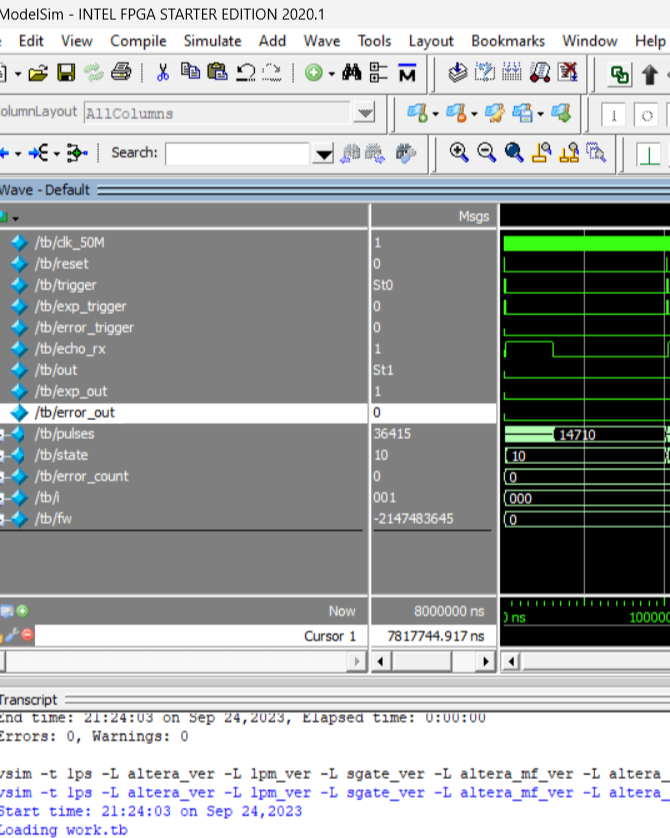
Task: Open the Compile menu
Action: (x=138, y=41)
